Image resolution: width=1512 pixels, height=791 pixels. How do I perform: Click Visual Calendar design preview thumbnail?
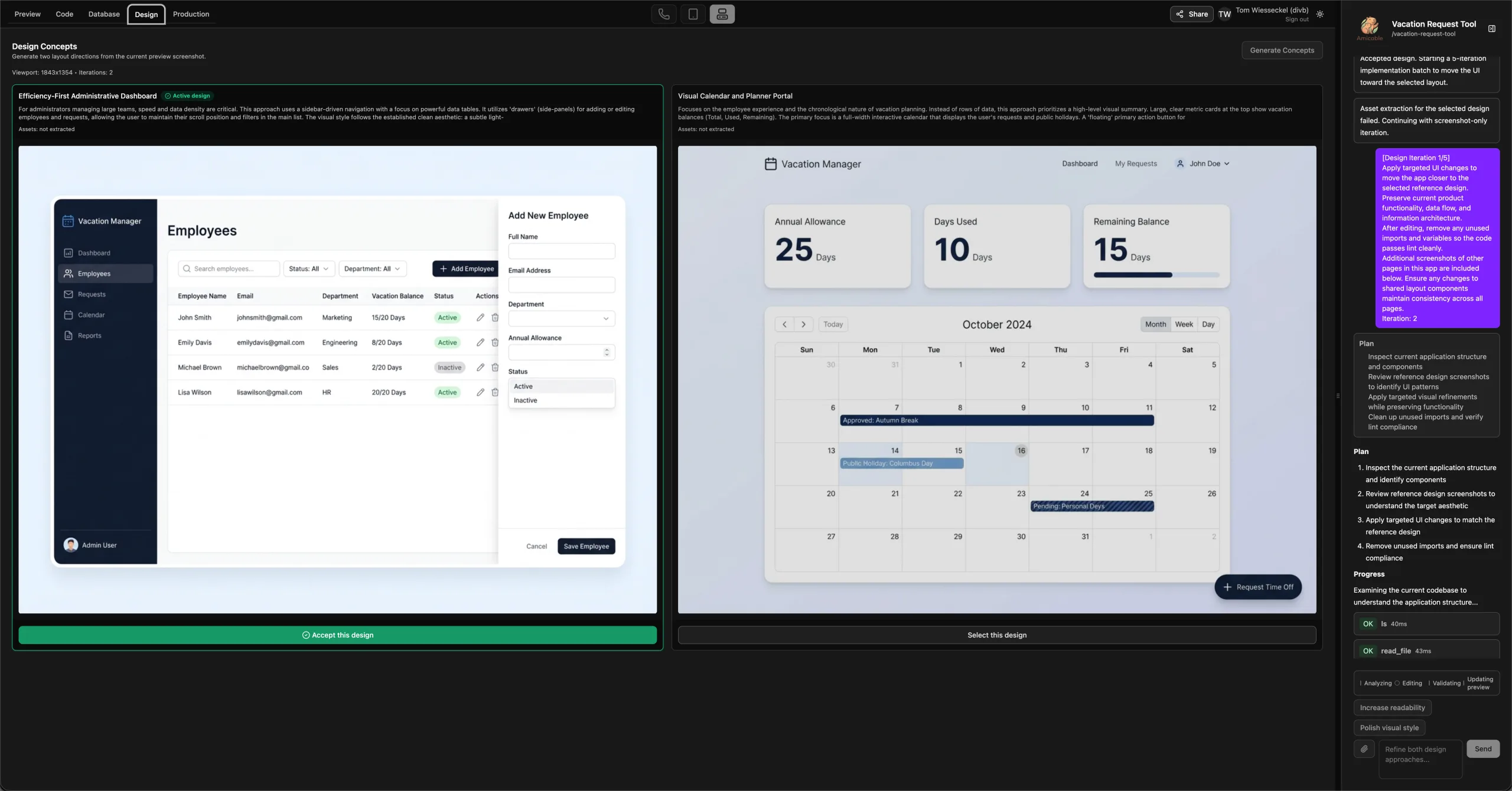[996, 379]
